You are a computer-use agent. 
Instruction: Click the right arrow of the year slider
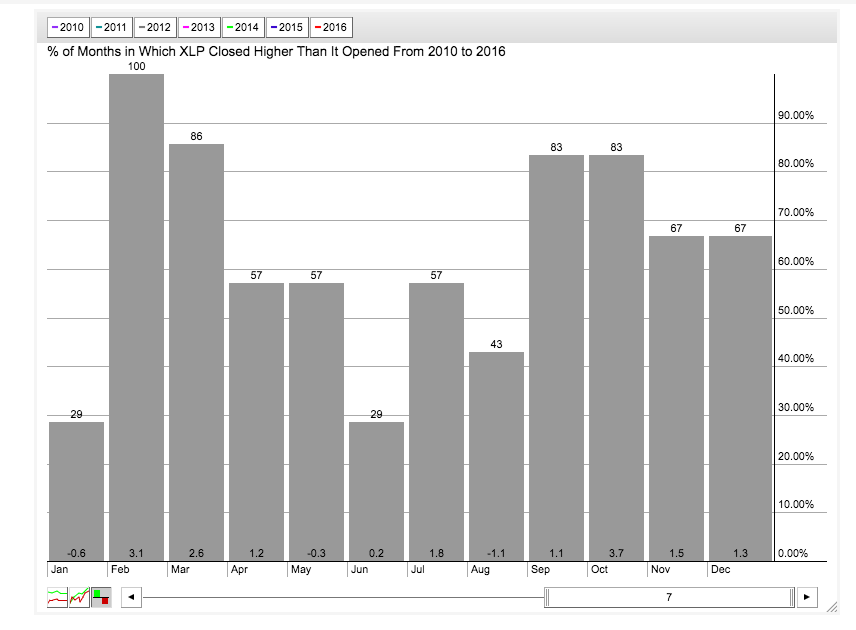click(x=807, y=597)
